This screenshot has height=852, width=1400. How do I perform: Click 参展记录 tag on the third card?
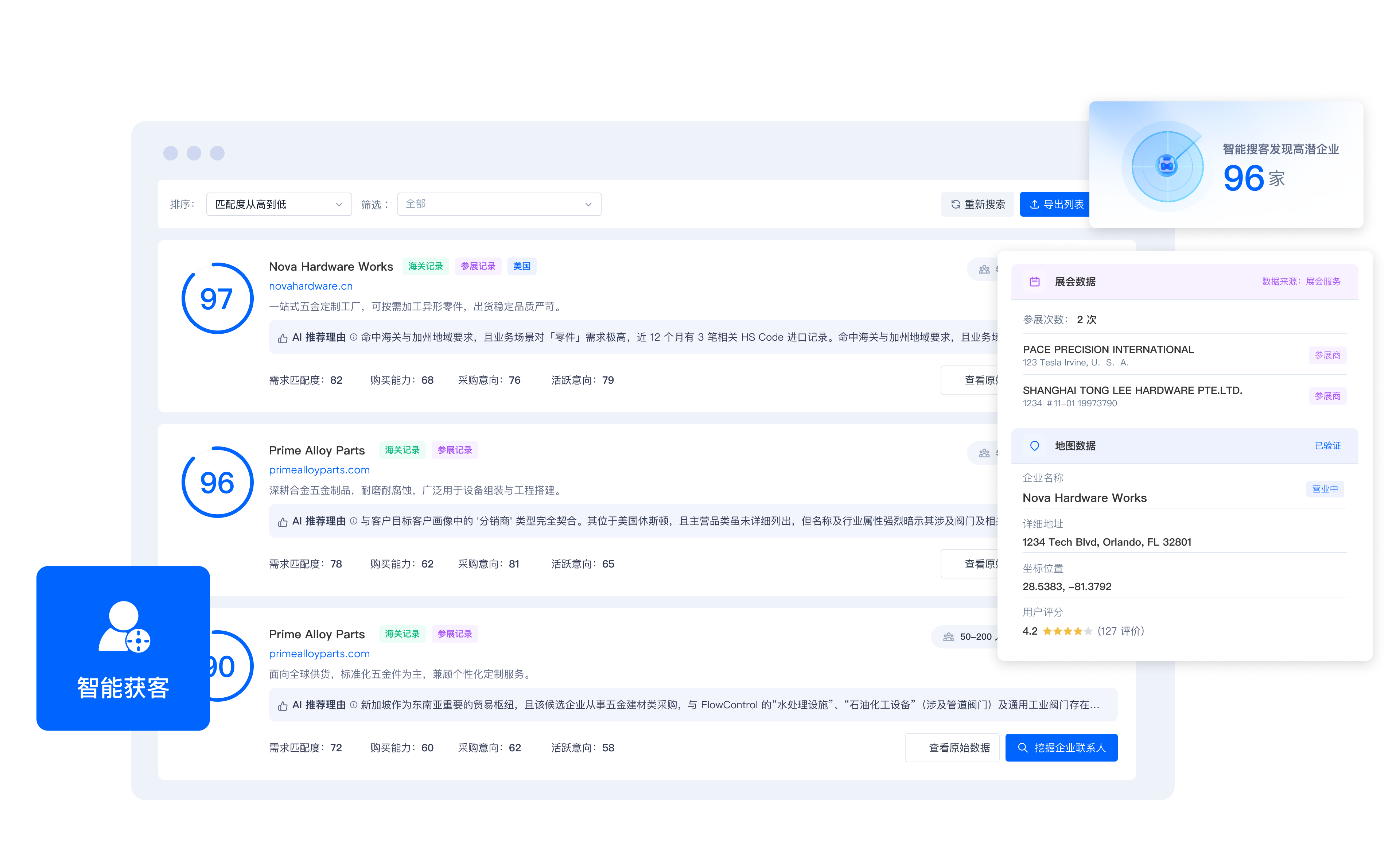pyautogui.click(x=455, y=634)
